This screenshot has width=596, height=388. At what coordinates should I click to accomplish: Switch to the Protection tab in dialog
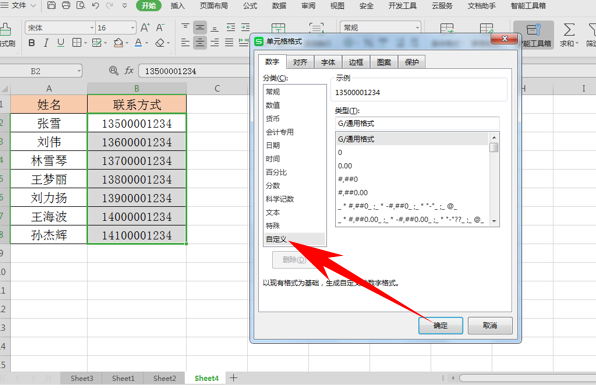tap(412, 62)
